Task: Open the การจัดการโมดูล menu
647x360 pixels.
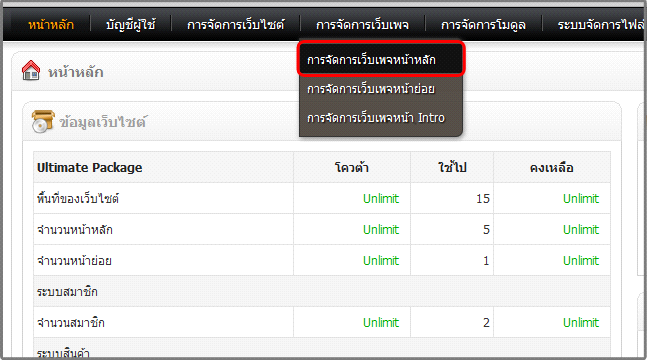Action: [483, 25]
